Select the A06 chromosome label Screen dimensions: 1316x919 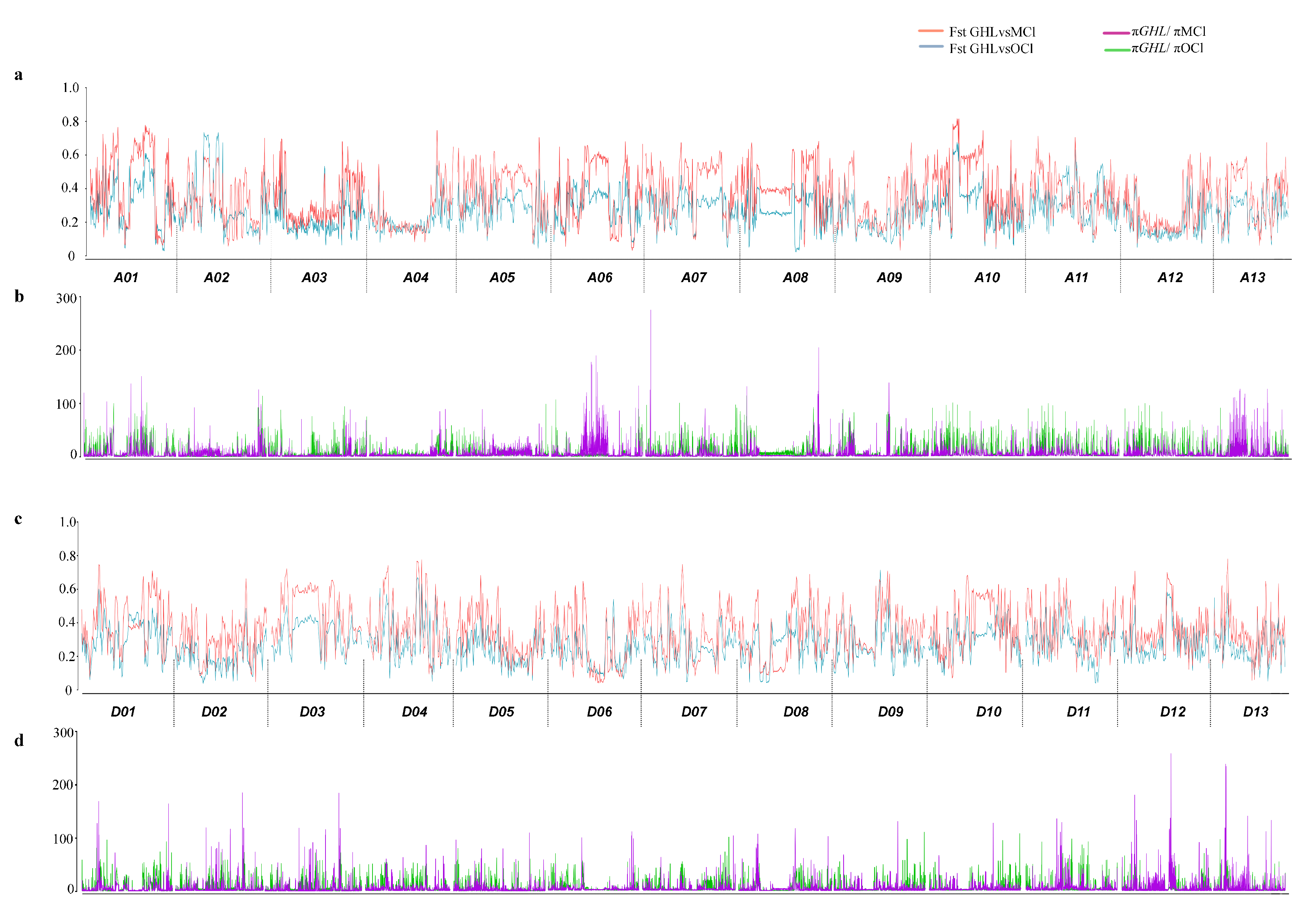coord(599,278)
